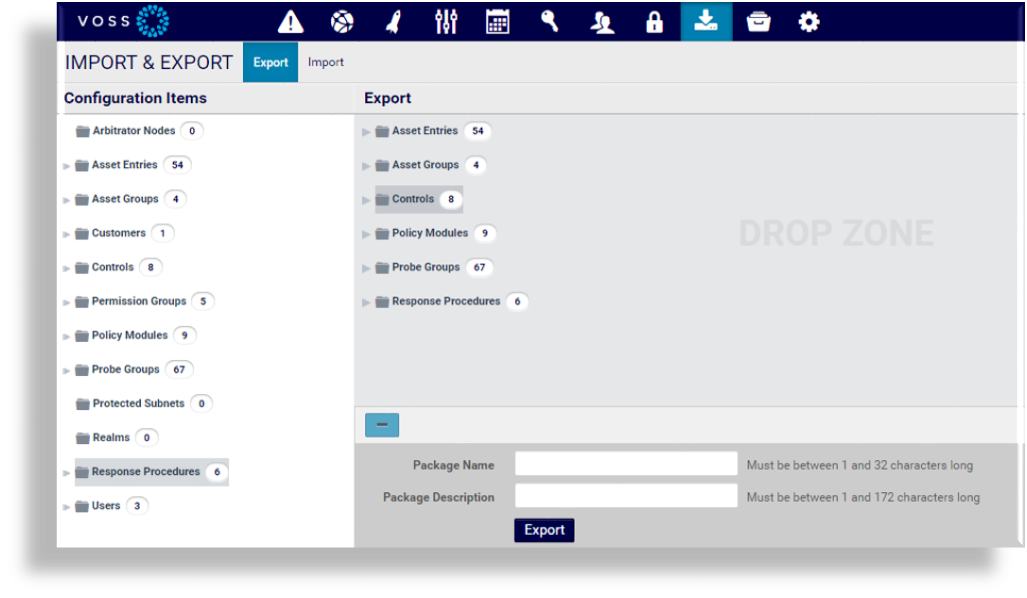Click the calendar icon in top bar

(497, 22)
